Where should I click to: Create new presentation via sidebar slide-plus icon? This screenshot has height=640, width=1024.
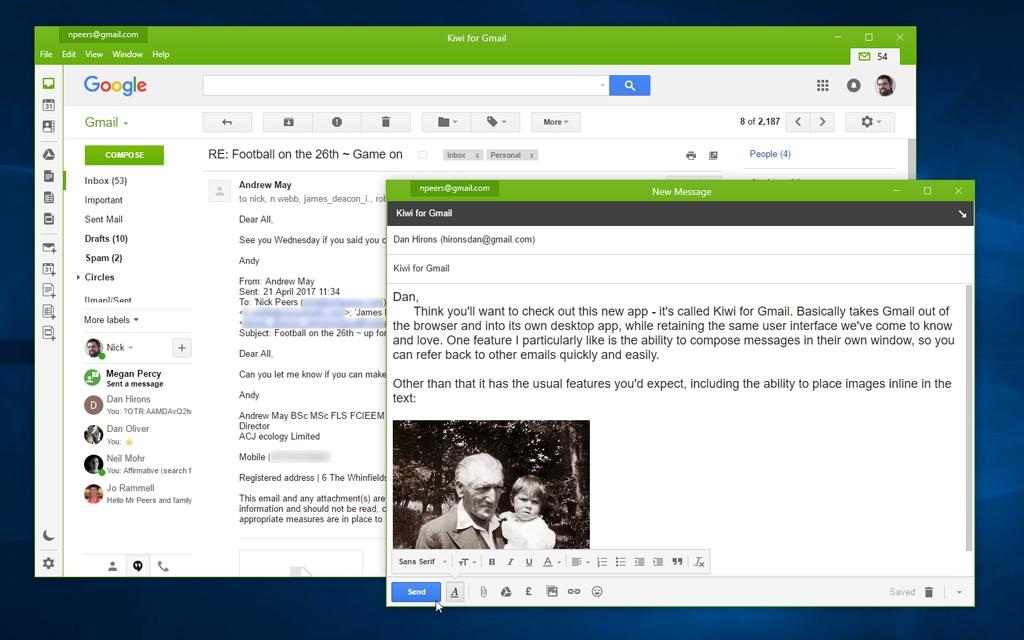pos(49,332)
